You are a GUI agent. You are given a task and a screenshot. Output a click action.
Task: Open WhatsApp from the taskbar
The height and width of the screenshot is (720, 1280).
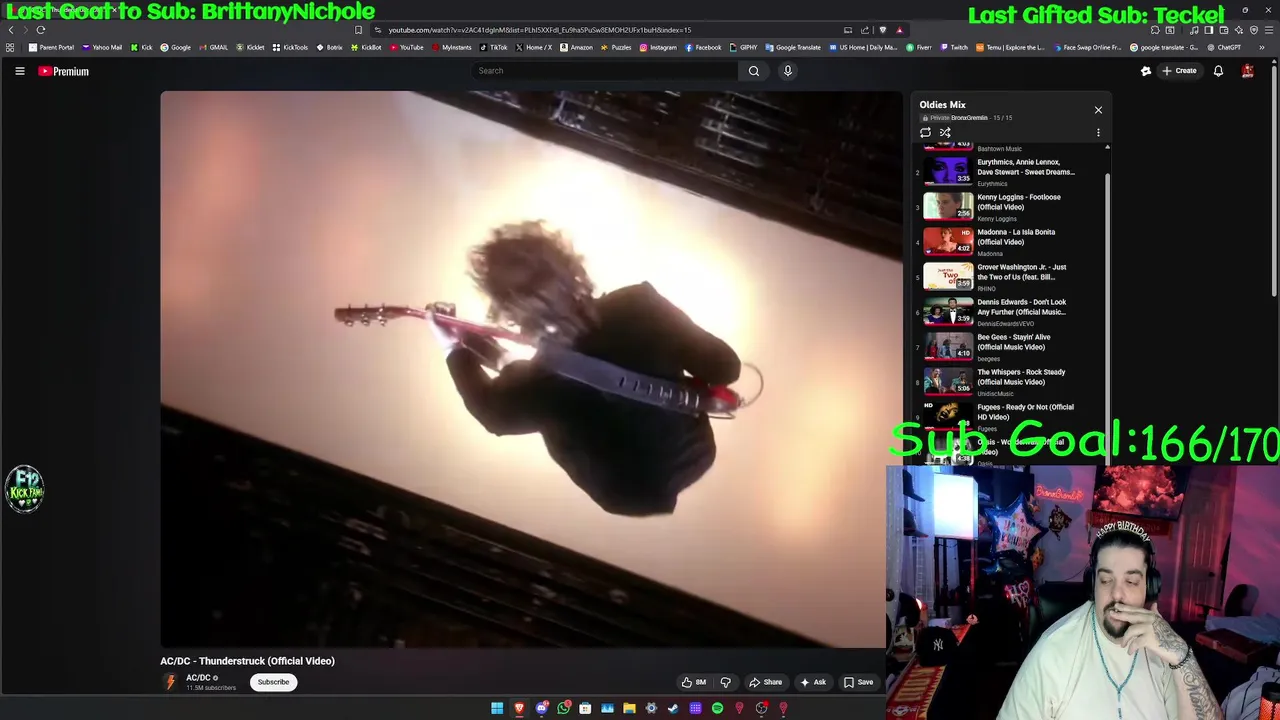coord(564,708)
